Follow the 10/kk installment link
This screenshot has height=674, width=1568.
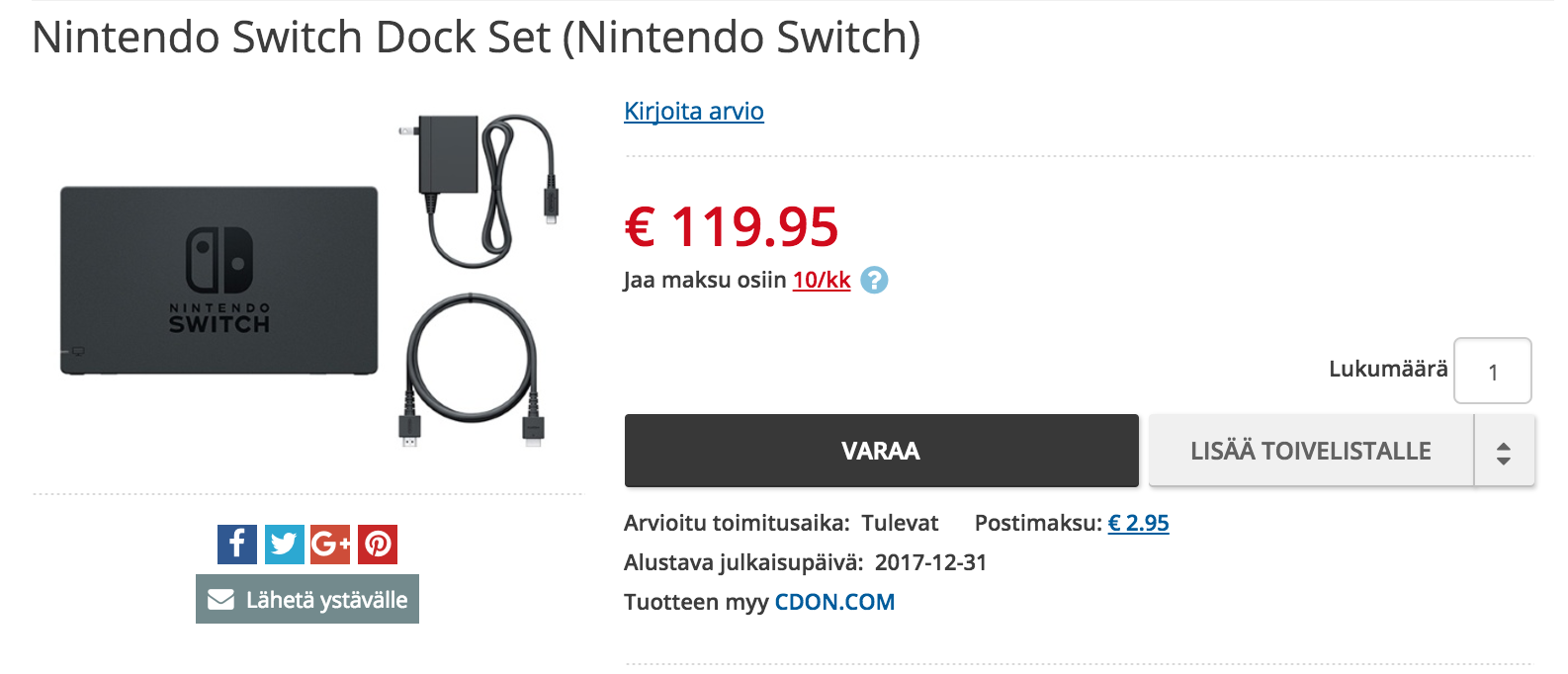click(x=822, y=281)
